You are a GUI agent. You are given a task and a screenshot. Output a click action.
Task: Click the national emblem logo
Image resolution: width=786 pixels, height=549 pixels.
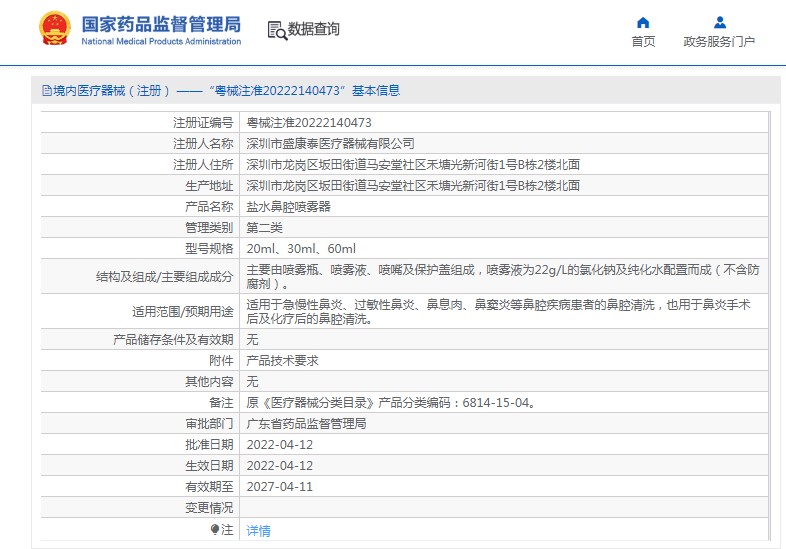(55, 29)
